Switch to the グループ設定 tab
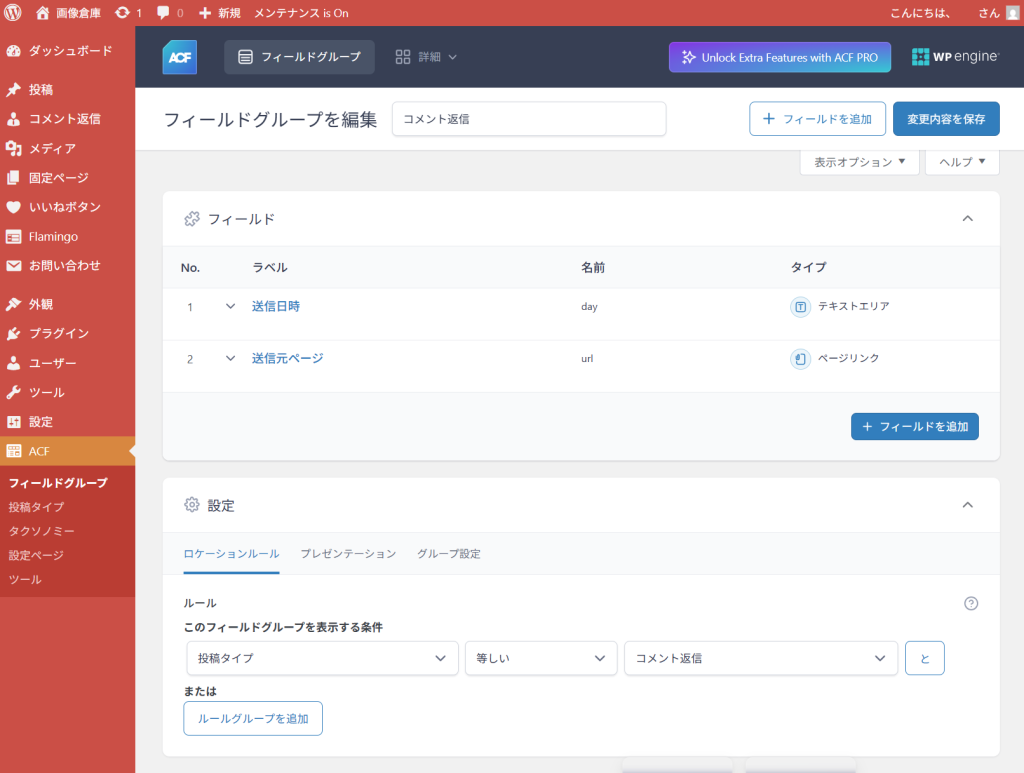The image size is (1024, 773). pyautogui.click(x=448, y=554)
